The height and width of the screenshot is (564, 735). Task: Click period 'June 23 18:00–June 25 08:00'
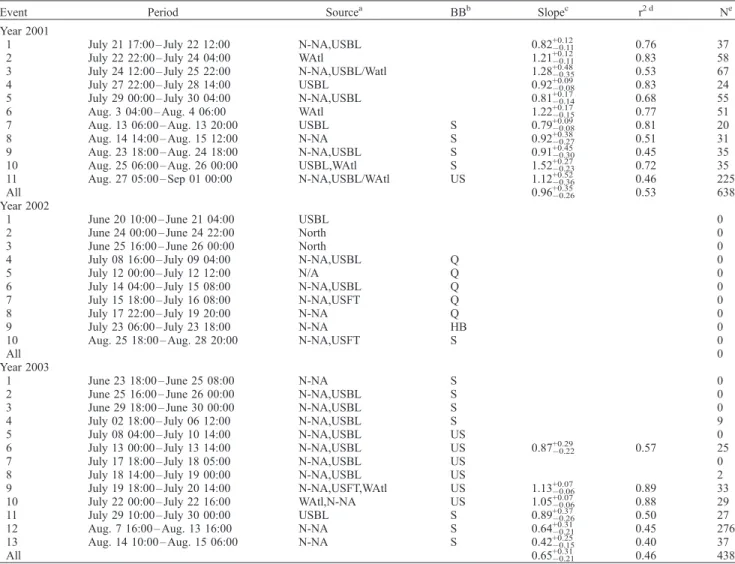(161, 381)
